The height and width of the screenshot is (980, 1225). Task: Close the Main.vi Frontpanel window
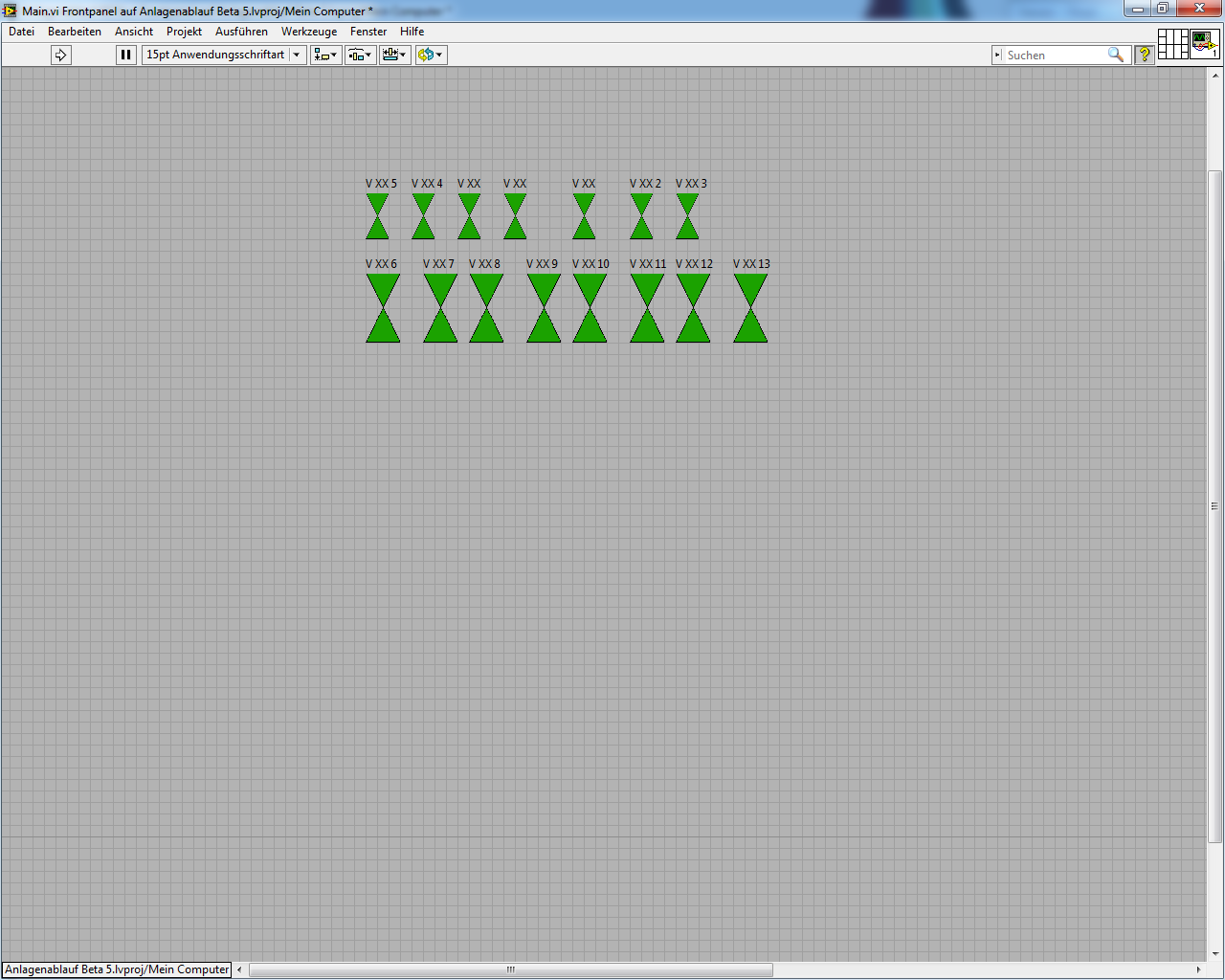pyautogui.click(x=1198, y=9)
